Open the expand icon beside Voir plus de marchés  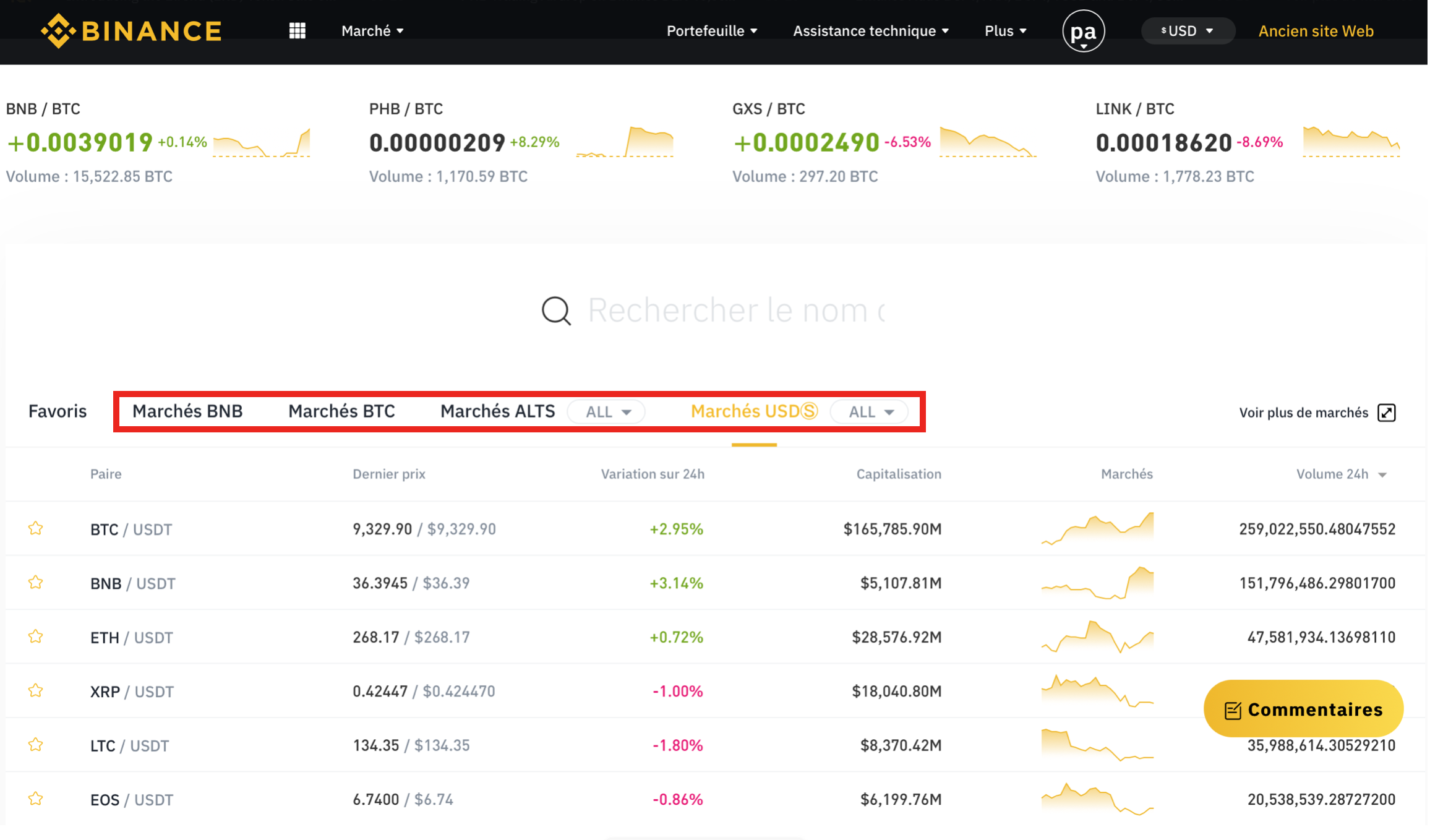tap(1387, 413)
